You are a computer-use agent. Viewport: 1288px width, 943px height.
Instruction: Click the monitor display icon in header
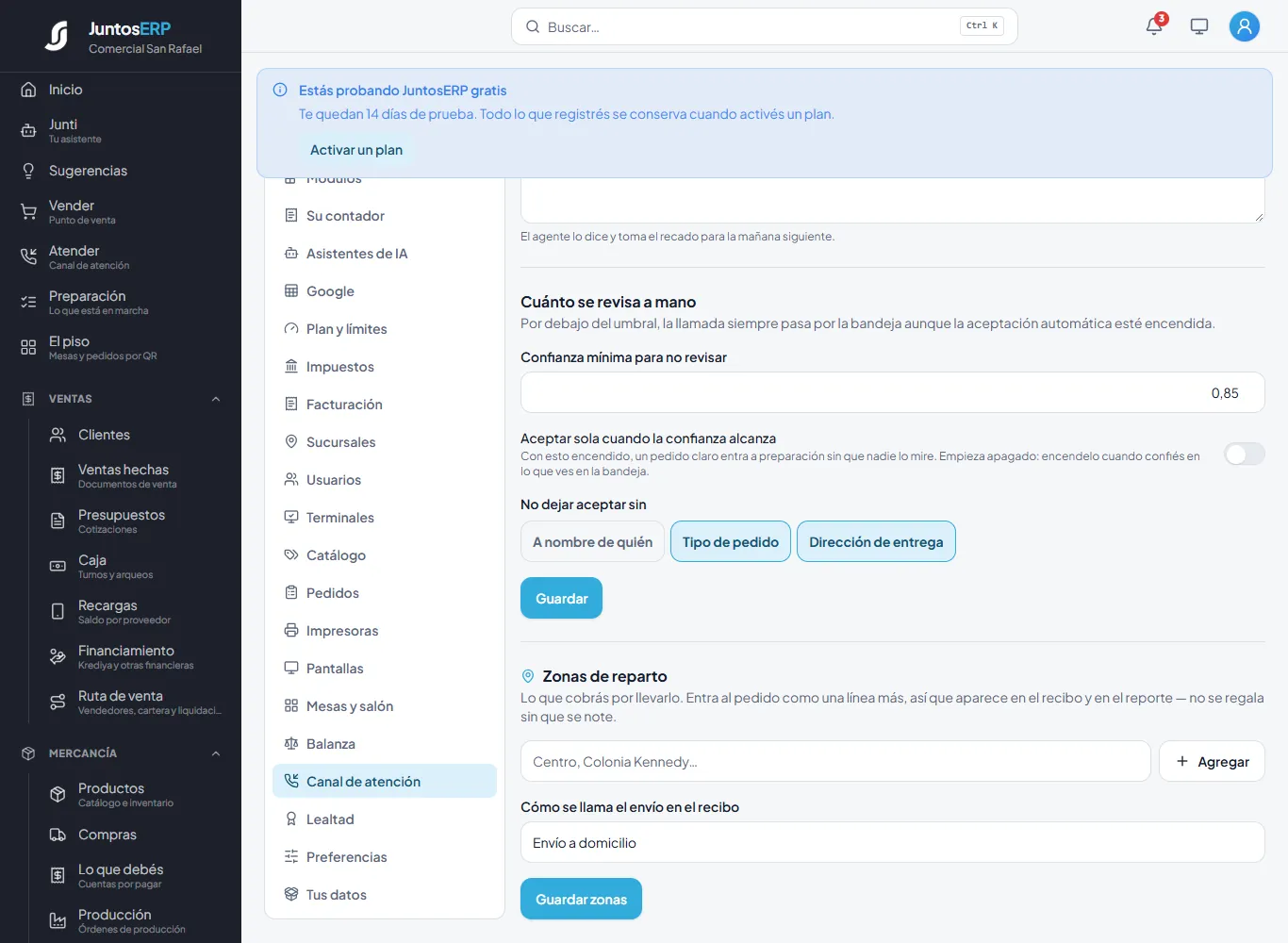[1199, 26]
